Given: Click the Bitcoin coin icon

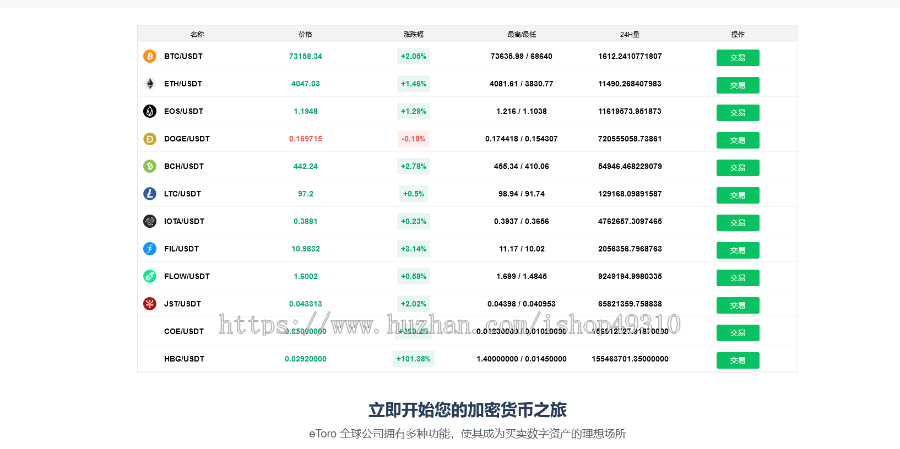Looking at the screenshot, I should click(149, 56).
